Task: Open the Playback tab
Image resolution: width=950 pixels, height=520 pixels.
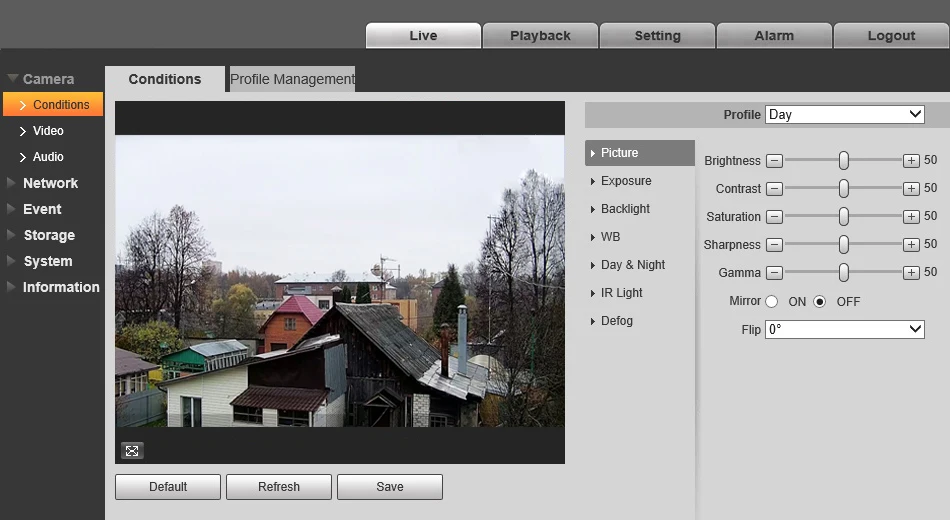Action: [x=540, y=36]
